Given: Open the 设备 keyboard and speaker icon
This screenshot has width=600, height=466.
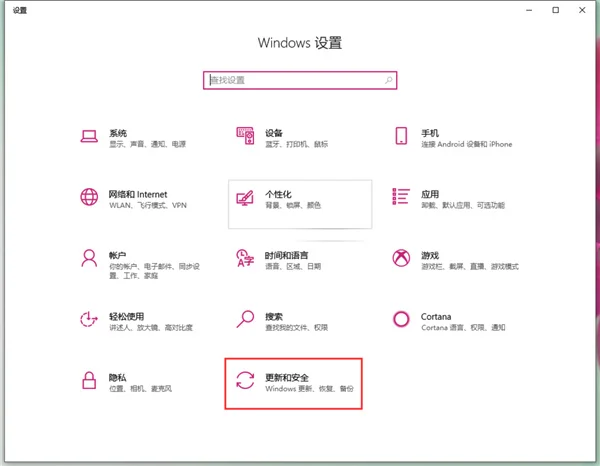Looking at the screenshot, I should pos(245,136).
